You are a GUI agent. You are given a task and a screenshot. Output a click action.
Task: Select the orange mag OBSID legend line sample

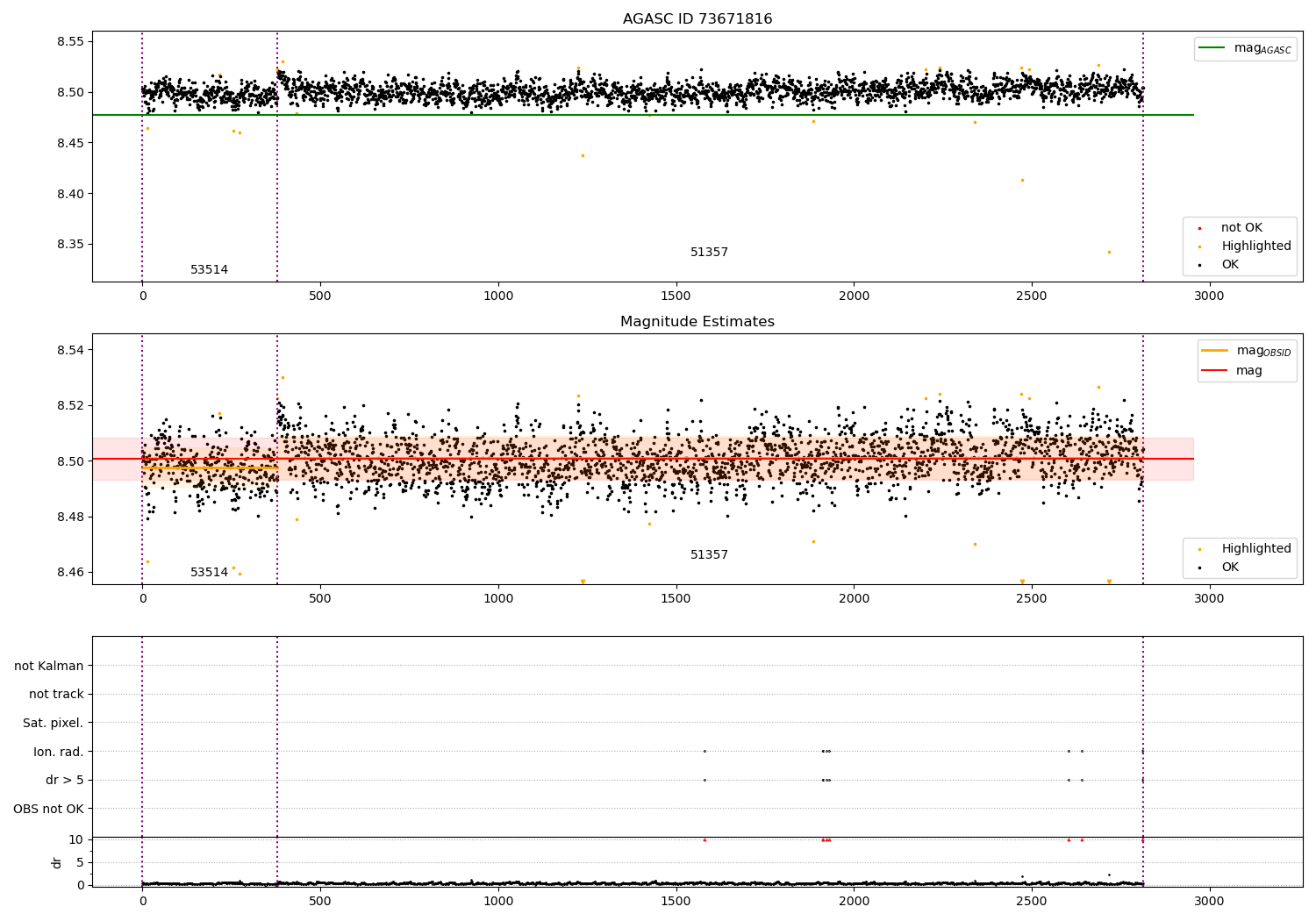pyautogui.click(x=1215, y=351)
